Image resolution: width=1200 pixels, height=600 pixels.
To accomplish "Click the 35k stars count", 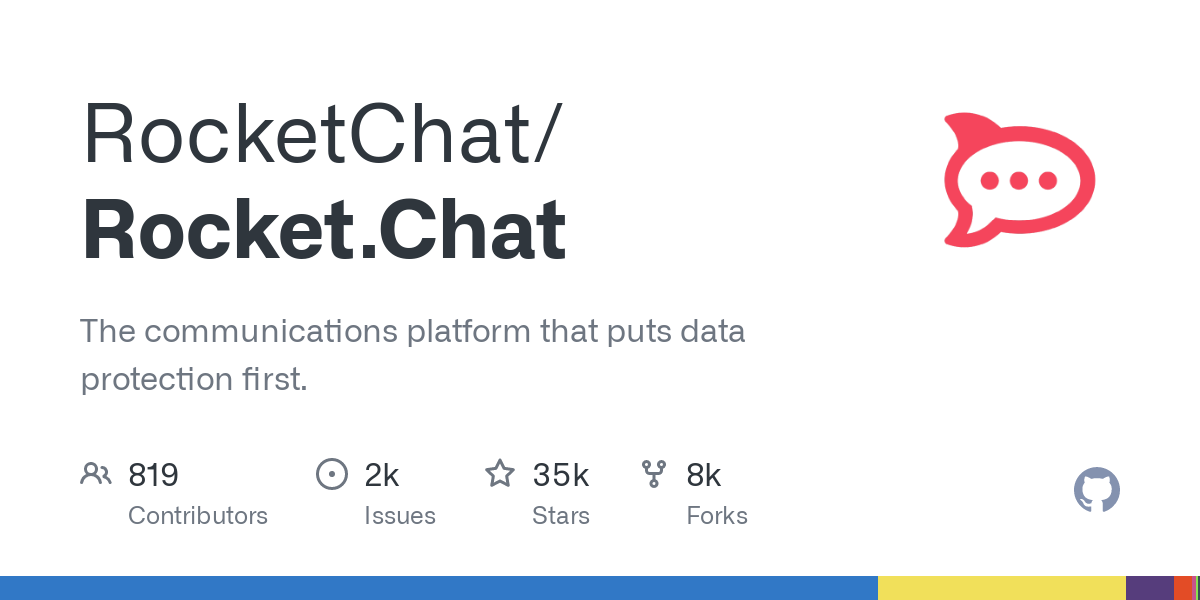I will point(561,475).
